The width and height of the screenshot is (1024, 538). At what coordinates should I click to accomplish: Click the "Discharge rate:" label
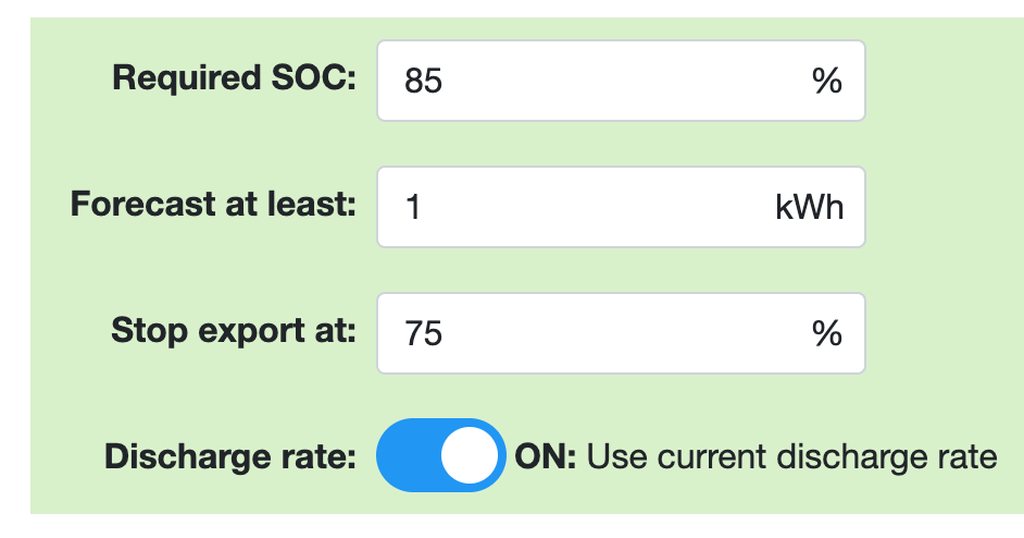(230, 457)
